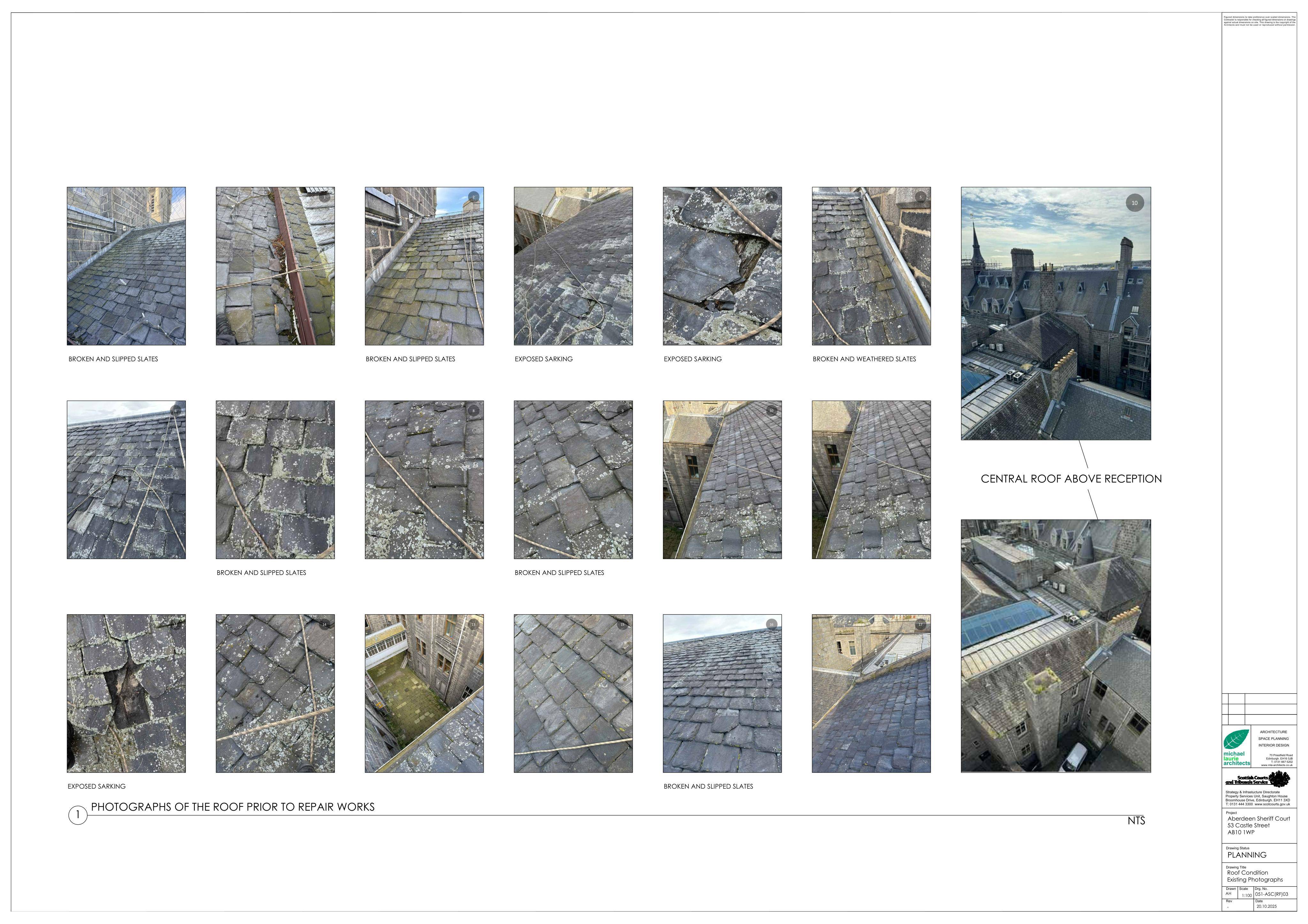
Task: Click the date 20.10.2025
Action: click(x=1267, y=906)
